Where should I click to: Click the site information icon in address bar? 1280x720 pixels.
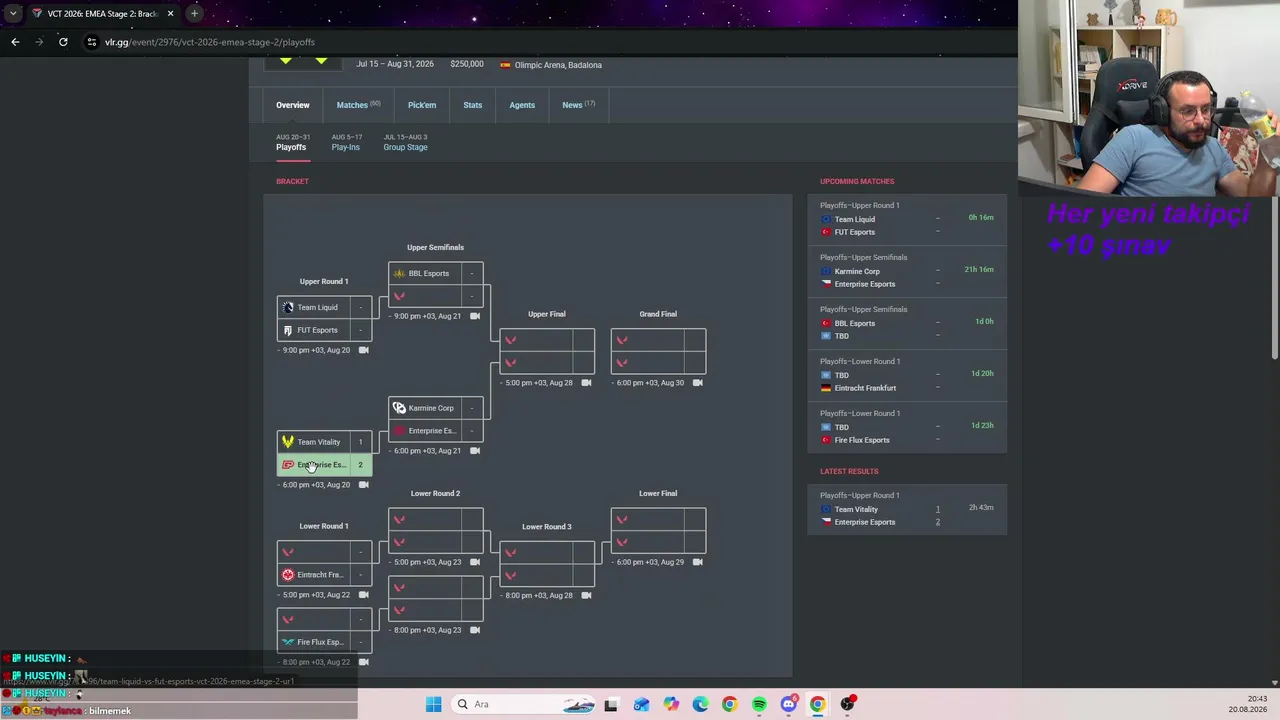click(91, 42)
